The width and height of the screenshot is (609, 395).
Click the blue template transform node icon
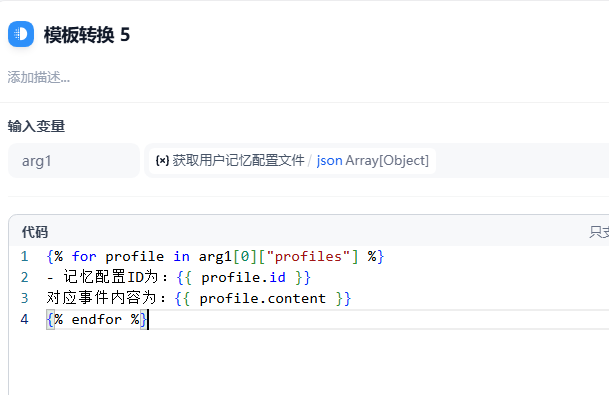(x=21, y=34)
